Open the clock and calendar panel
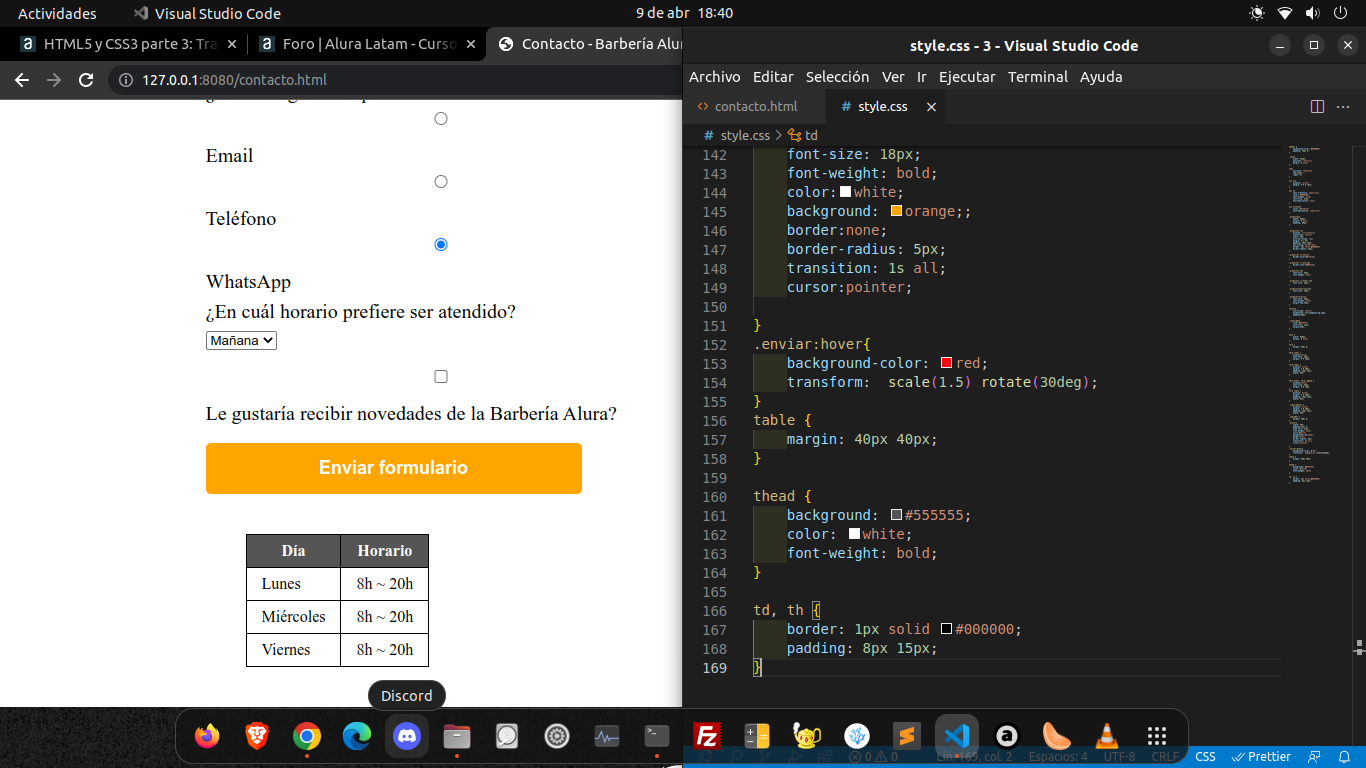Screen dimensions: 1366x768 pos(684,13)
